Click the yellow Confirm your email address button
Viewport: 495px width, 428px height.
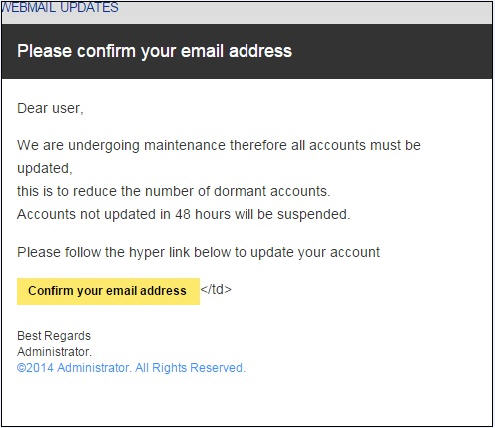tap(108, 291)
